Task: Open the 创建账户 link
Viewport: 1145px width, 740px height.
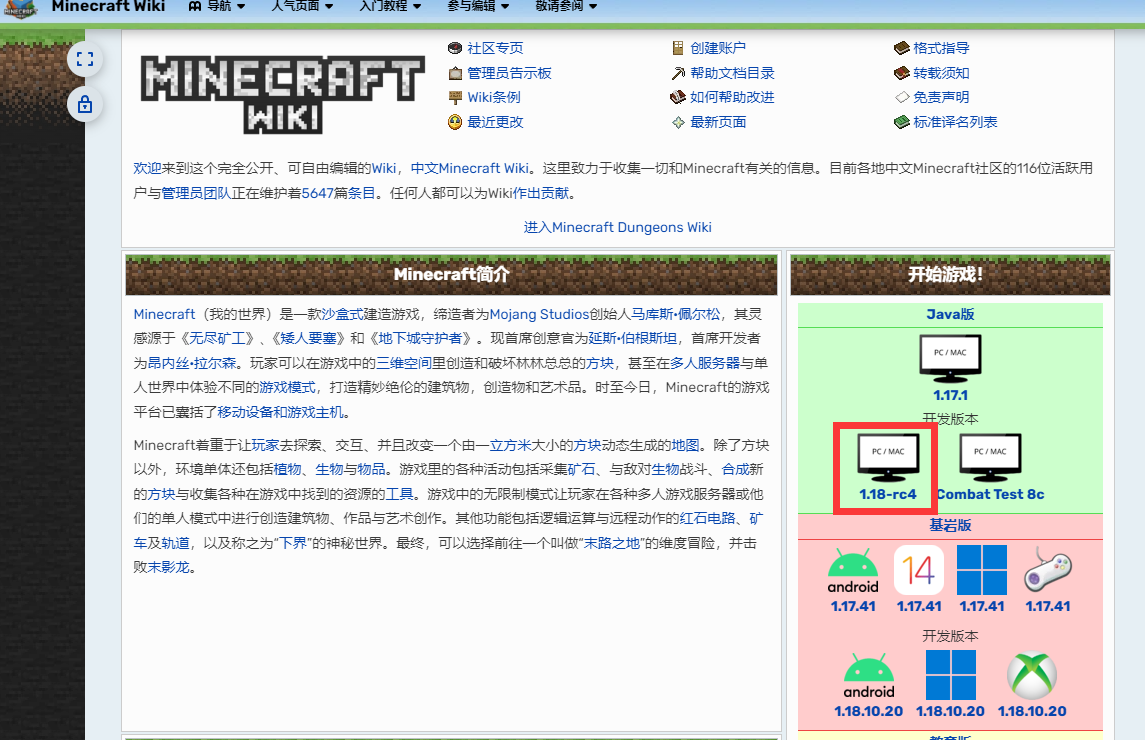Action: coord(718,48)
